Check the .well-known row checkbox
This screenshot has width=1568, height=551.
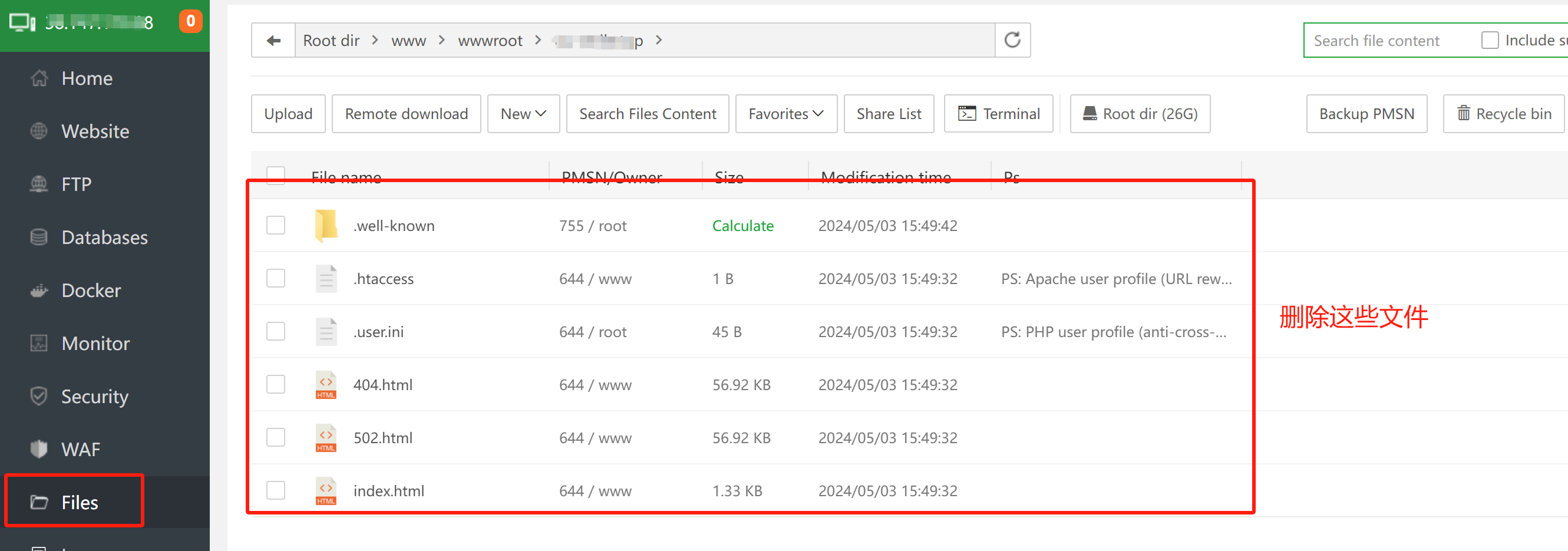(276, 225)
